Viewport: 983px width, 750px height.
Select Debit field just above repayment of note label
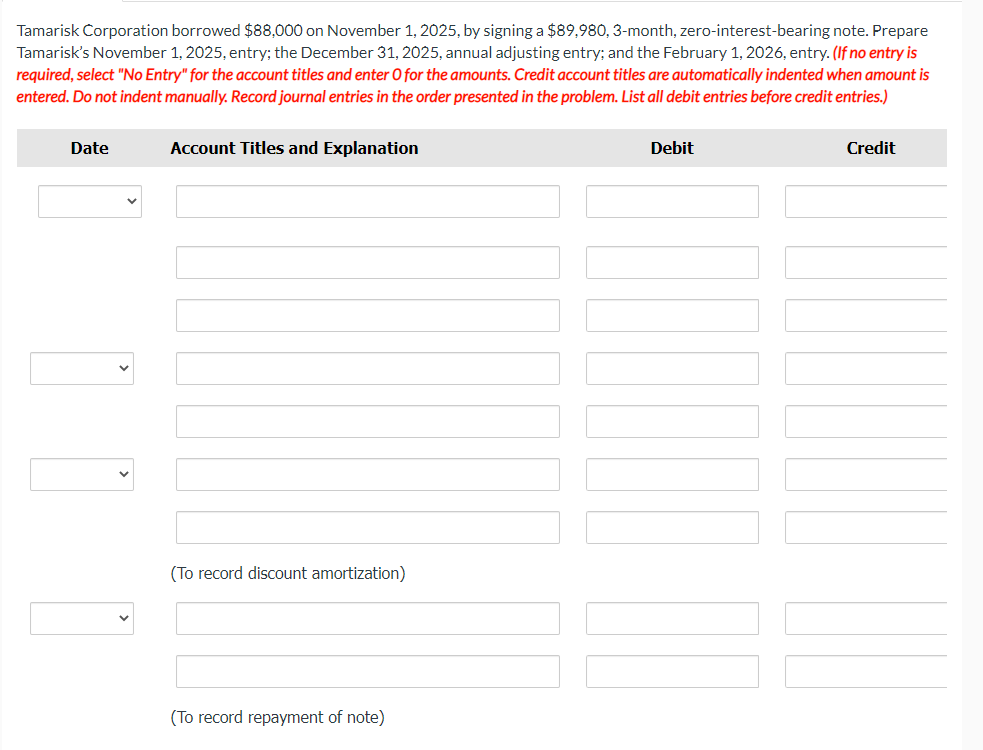click(x=672, y=672)
